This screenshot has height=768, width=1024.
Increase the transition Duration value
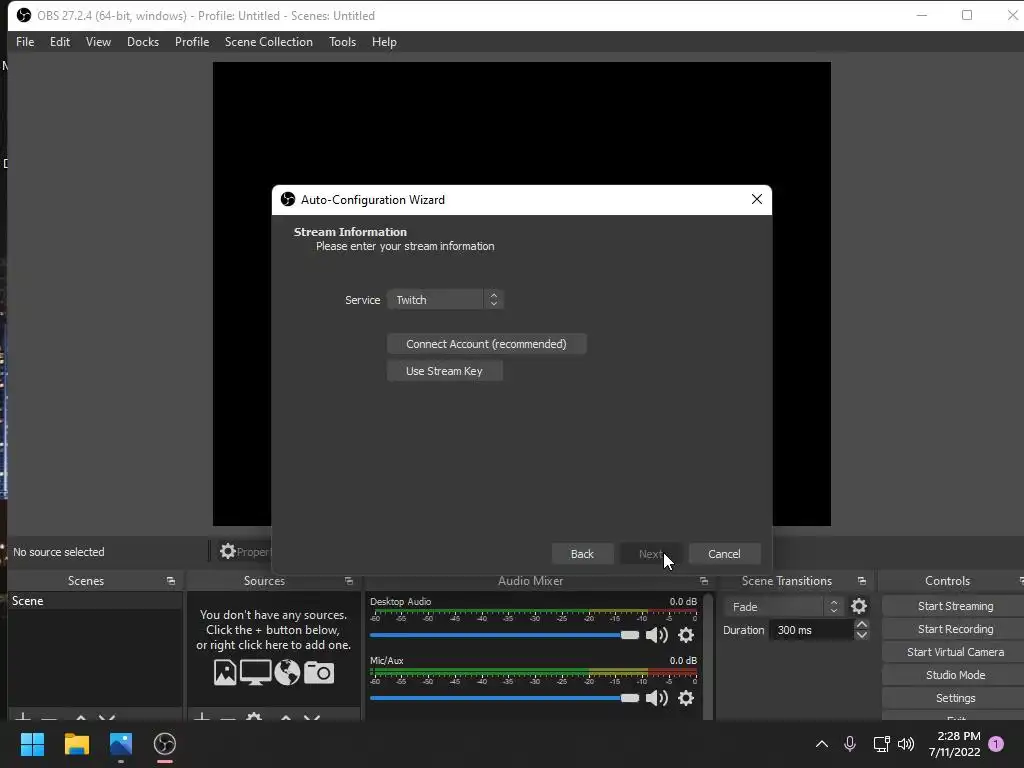click(x=861, y=625)
